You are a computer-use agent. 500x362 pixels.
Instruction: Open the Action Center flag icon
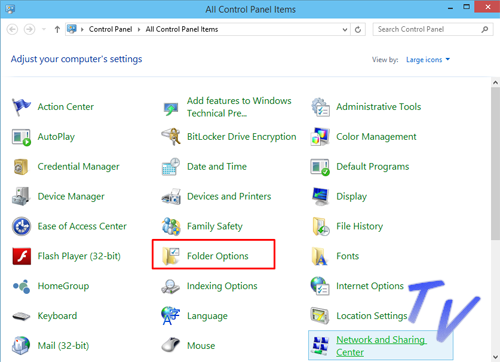[21, 107]
